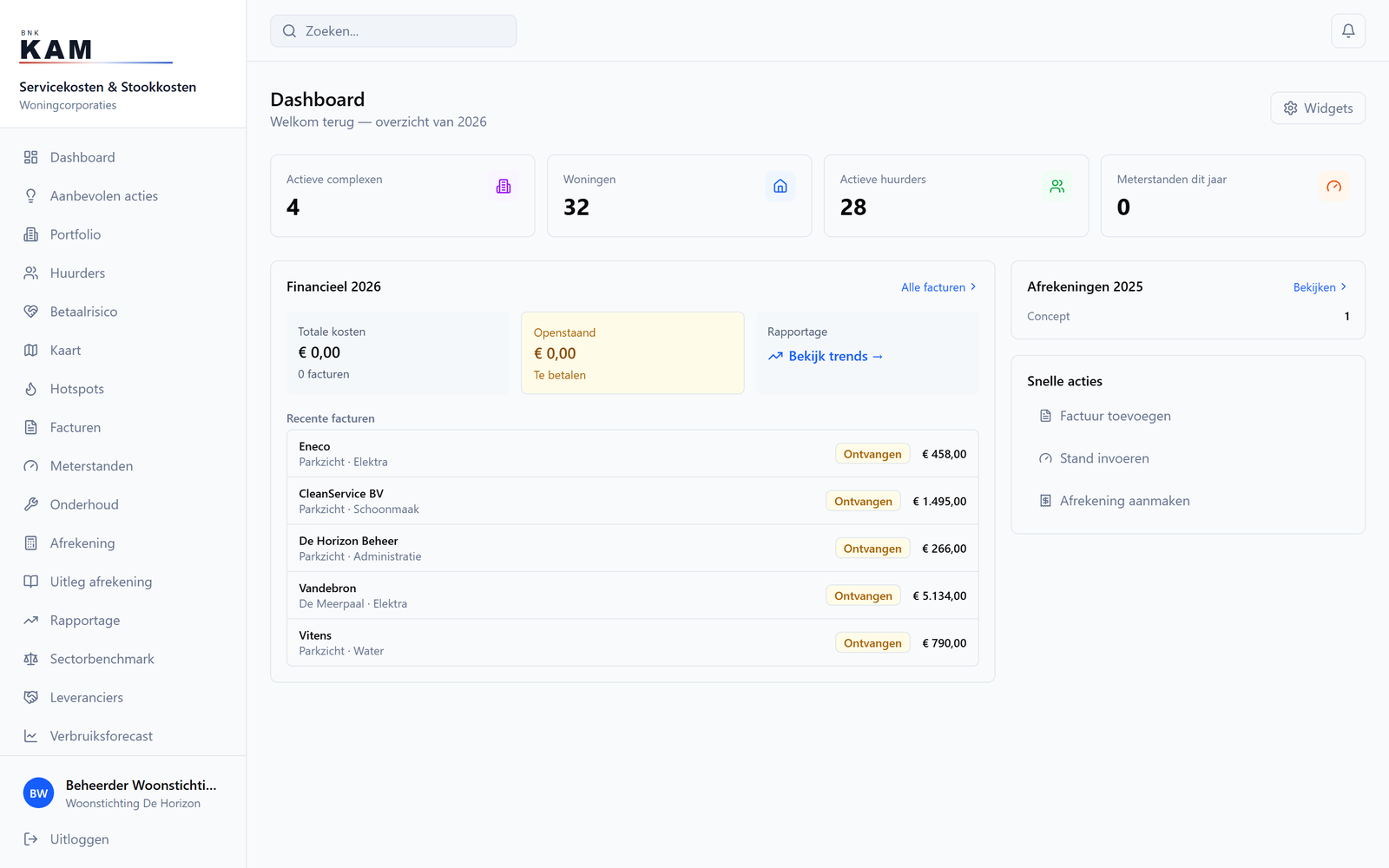Click chevron next to Bekijken
The height and width of the screenshot is (868, 1389).
pyautogui.click(x=1344, y=286)
